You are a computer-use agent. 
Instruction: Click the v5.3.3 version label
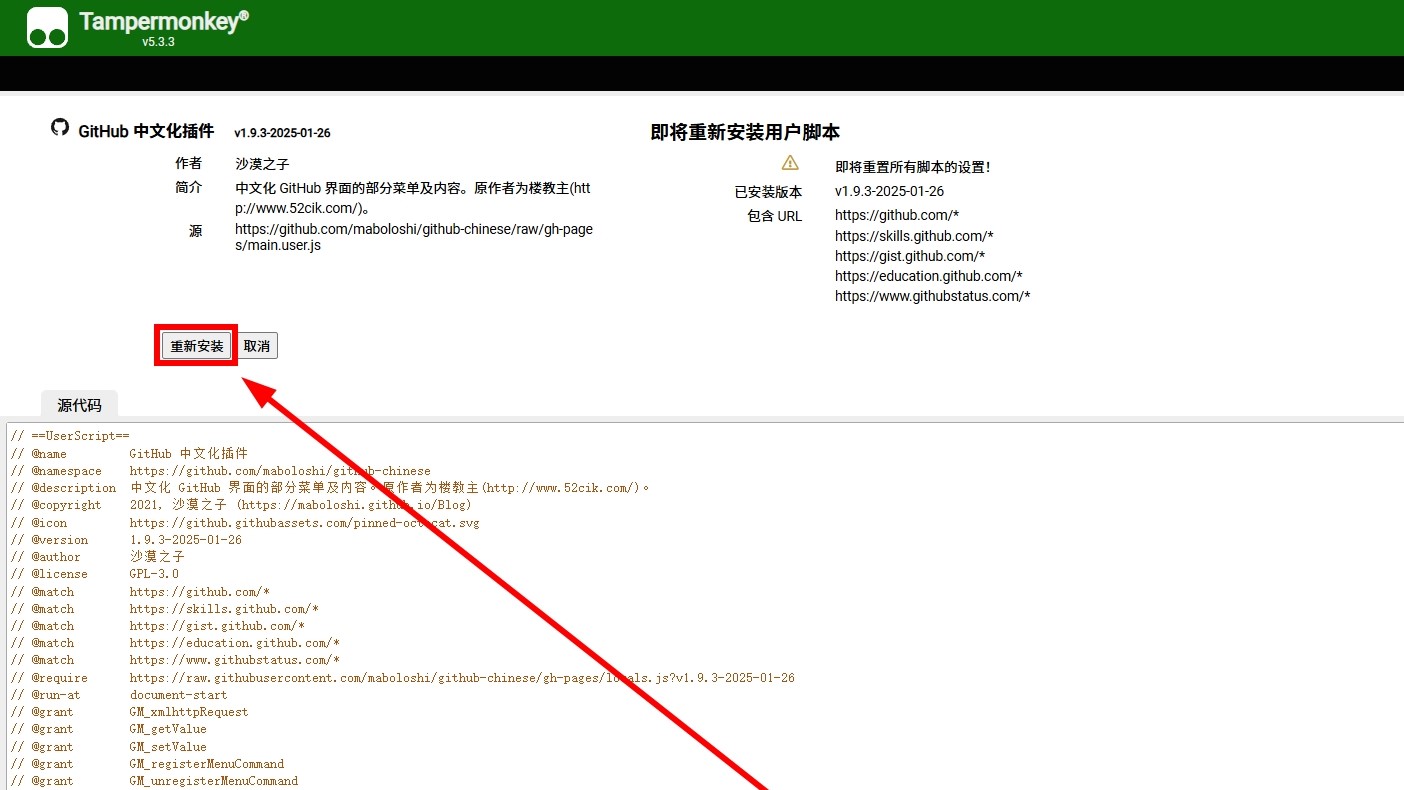(158, 42)
